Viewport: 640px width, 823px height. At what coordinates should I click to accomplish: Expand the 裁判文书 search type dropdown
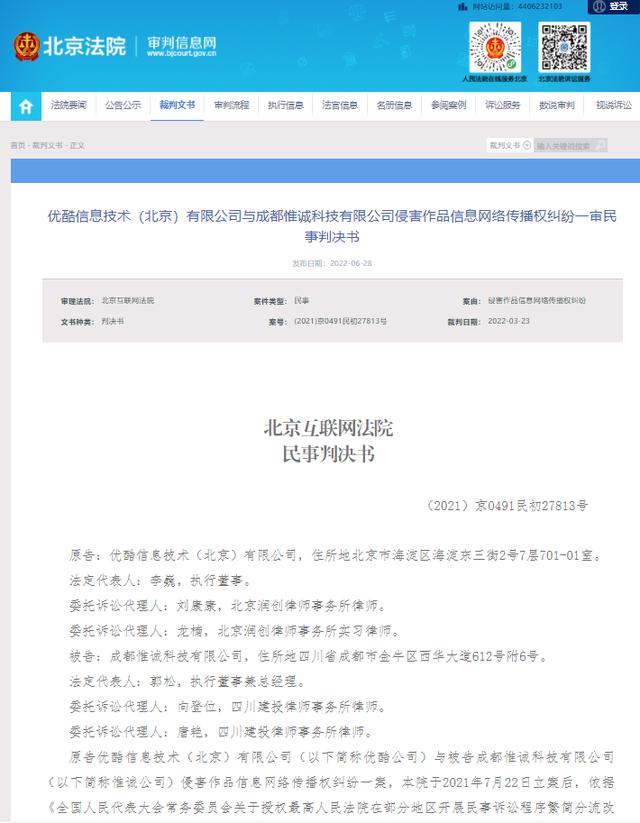(510, 145)
